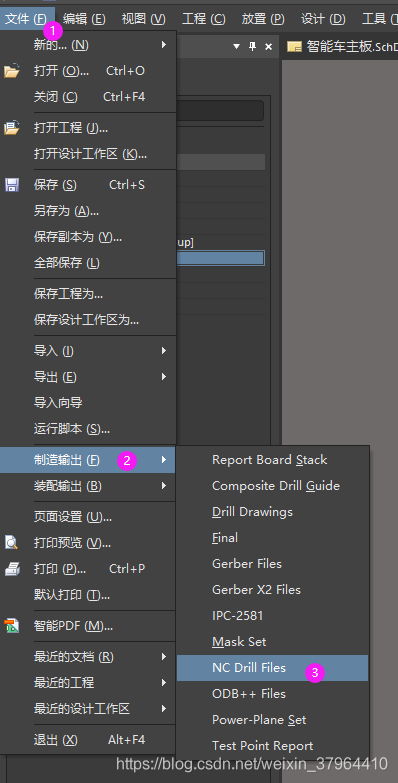Choose 打开 (O)... menu entry

[88, 71]
